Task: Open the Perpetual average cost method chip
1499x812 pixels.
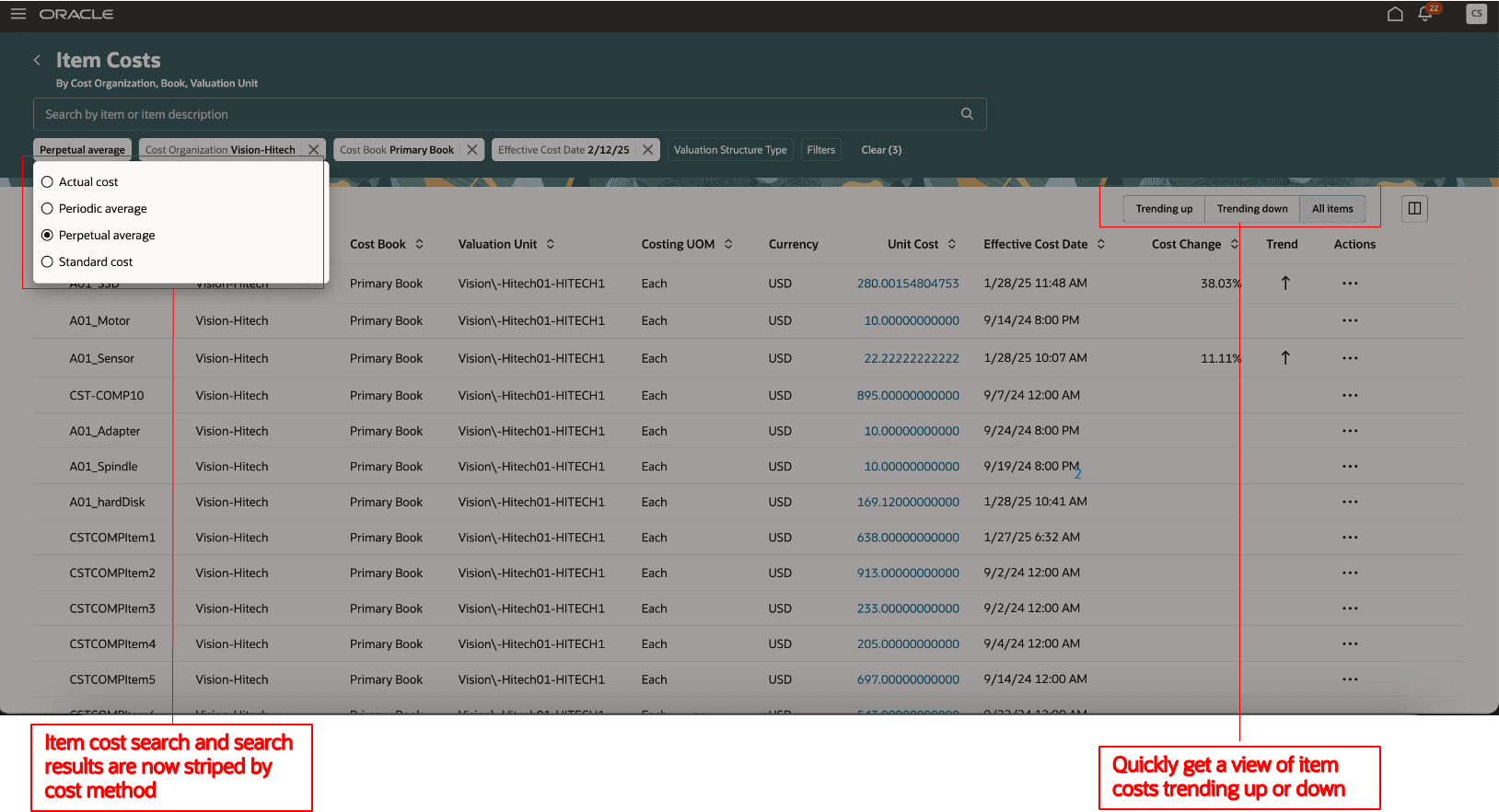Action: [x=82, y=150]
